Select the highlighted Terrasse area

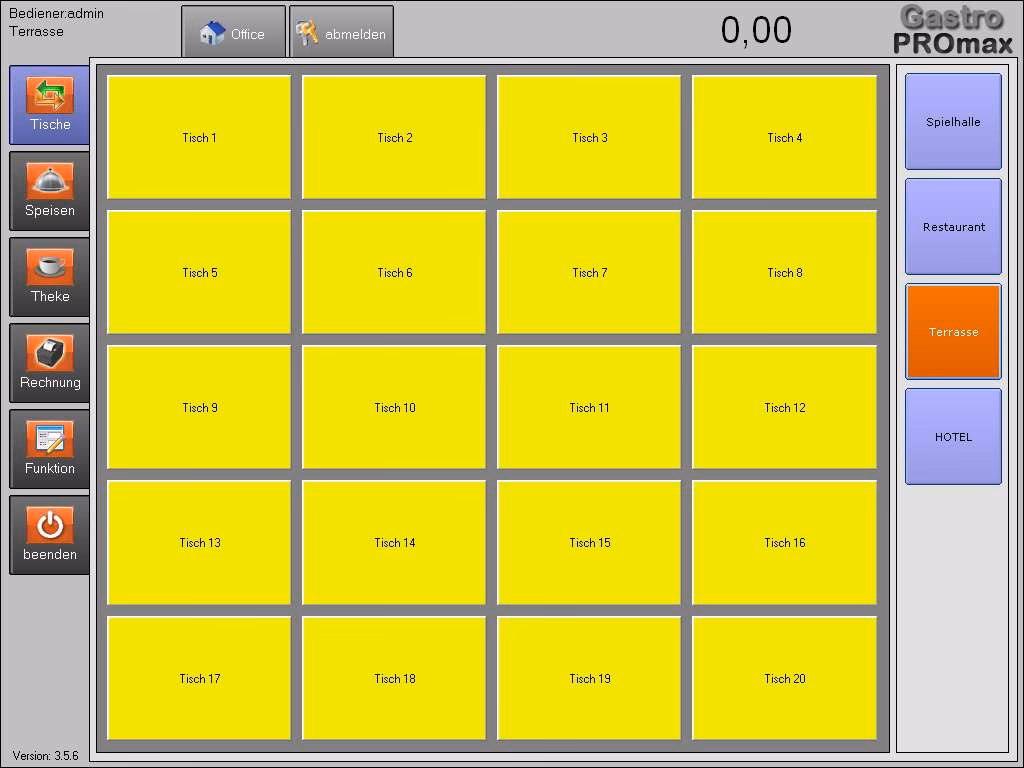tap(953, 332)
